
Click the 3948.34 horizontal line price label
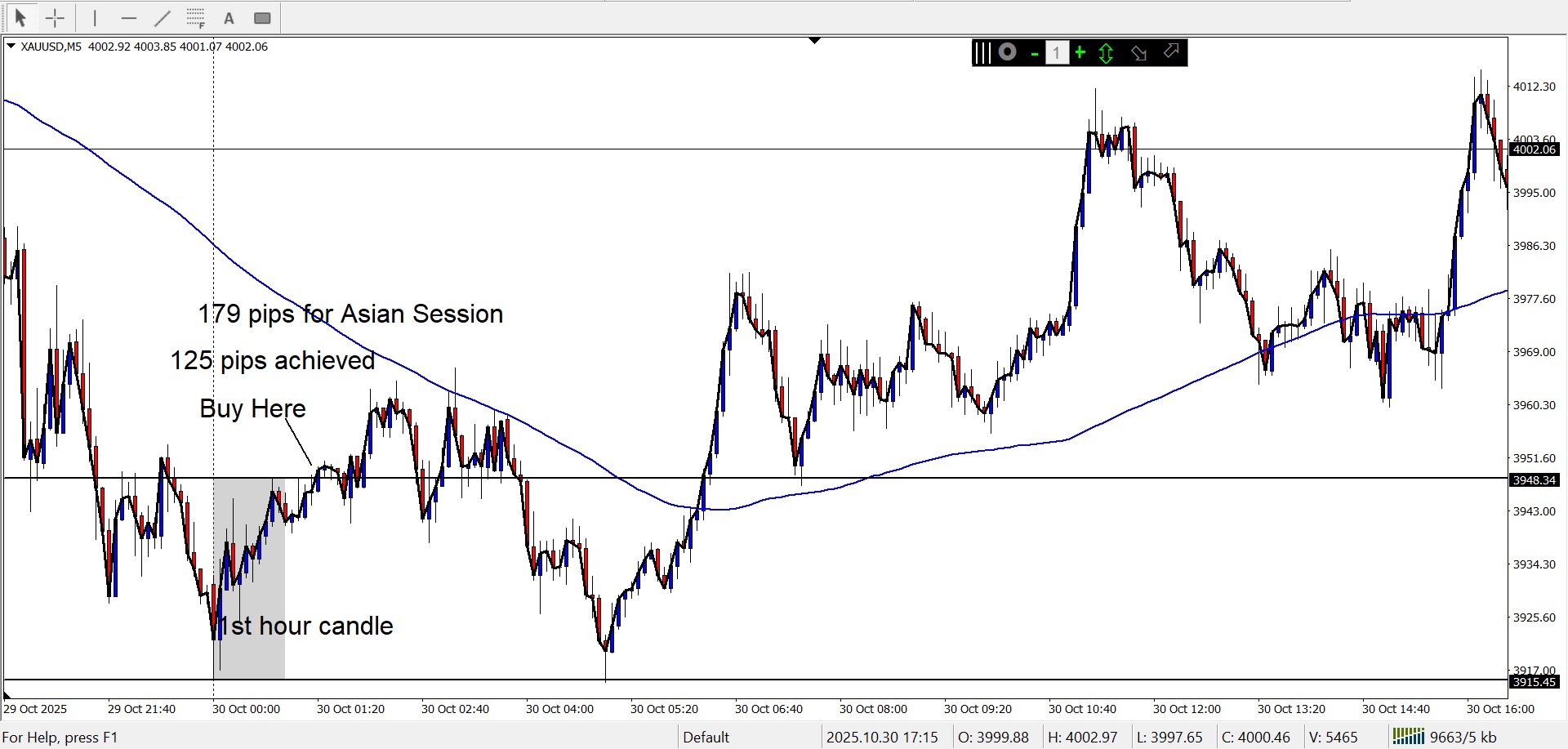1535,480
